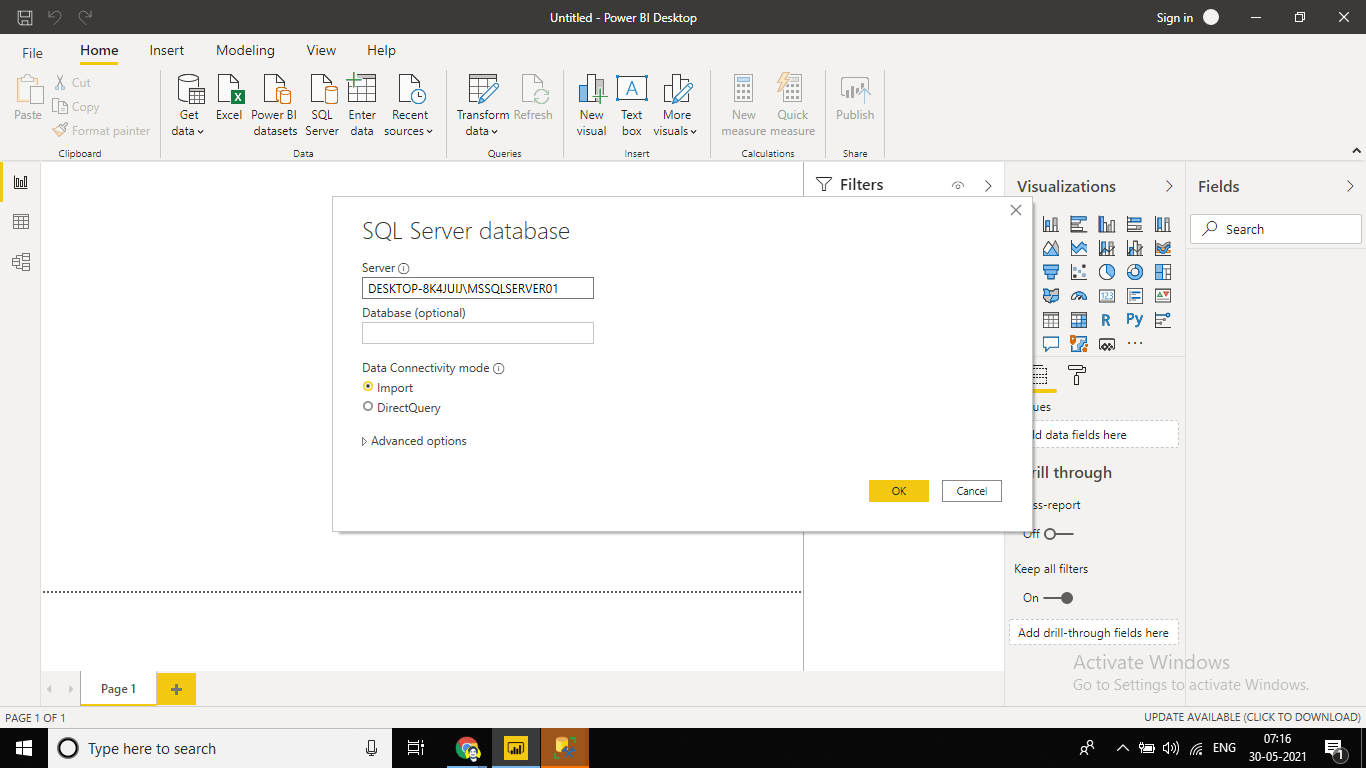Select the pie chart visualization icon
Screen dimensions: 1366x768
[x=1107, y=271]
